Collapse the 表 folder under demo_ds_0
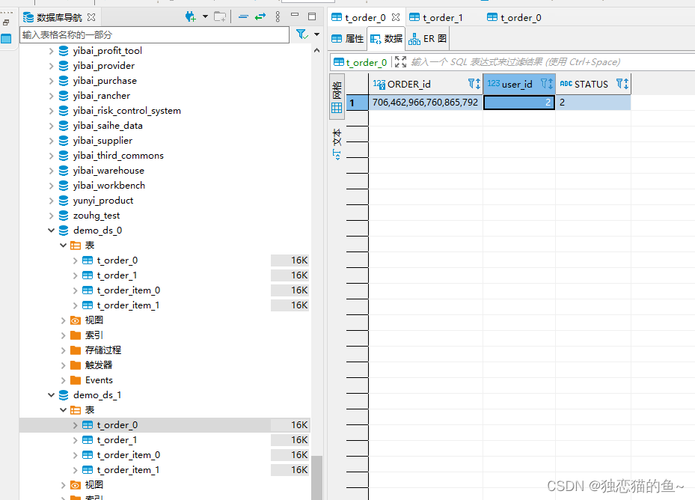Image resolution: width=695 pixels, height=500 pixels. pyautogui.click(x=63, y=246)
